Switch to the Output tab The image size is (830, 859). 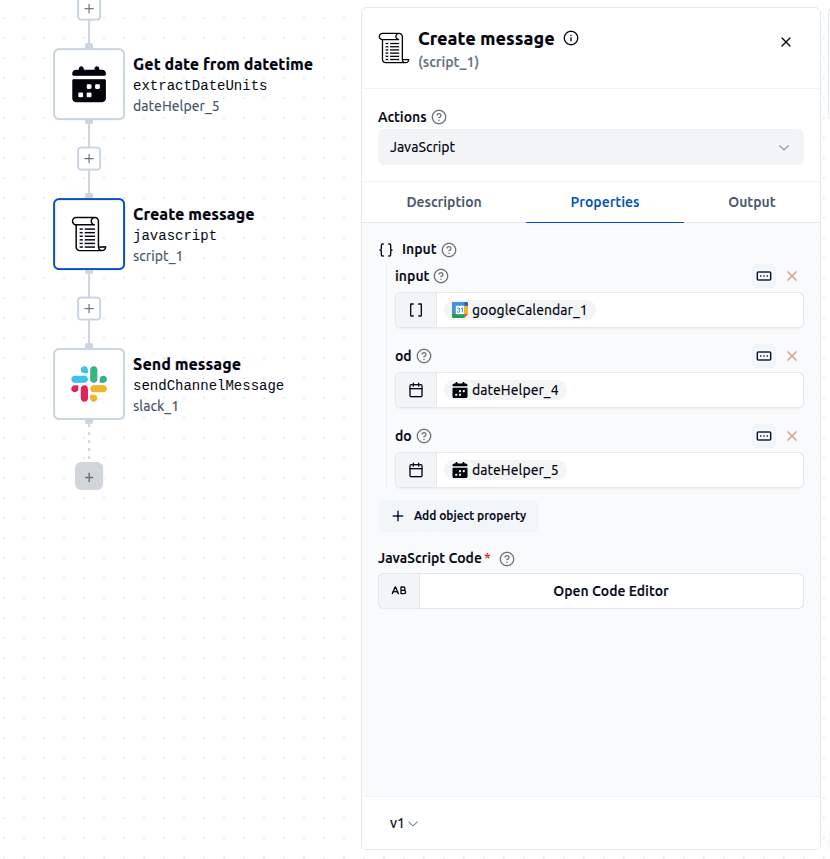pos(751,202)
